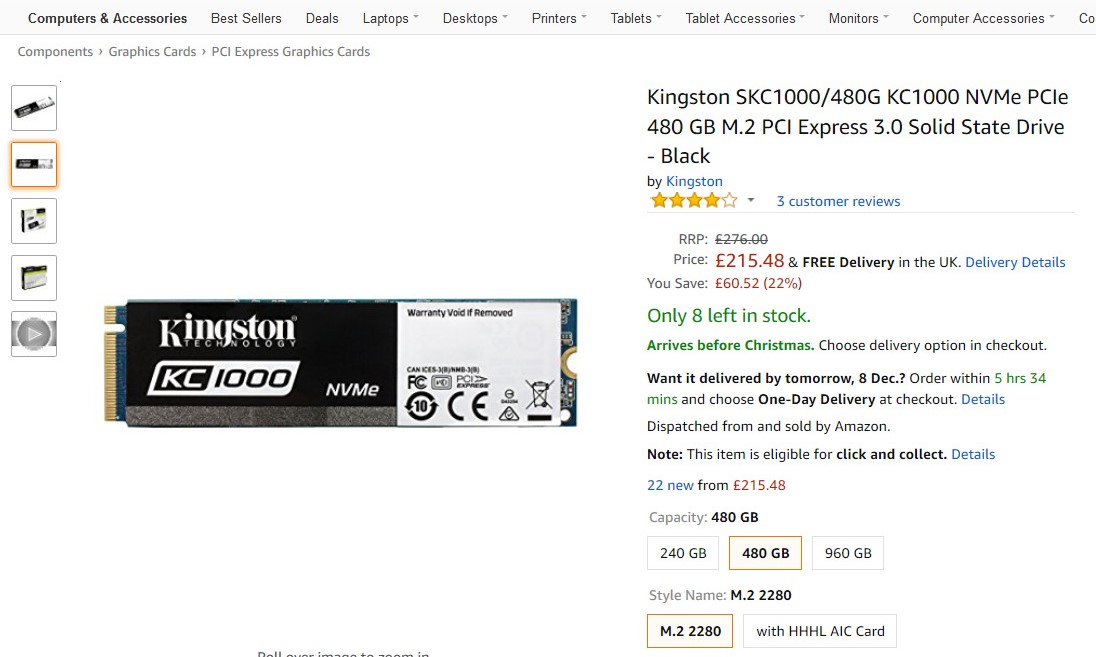Click the four-star rating icon
Image resolution: width=1096 pixels, height=657 pixels.
pyautogui.click(x=693, y=201)
